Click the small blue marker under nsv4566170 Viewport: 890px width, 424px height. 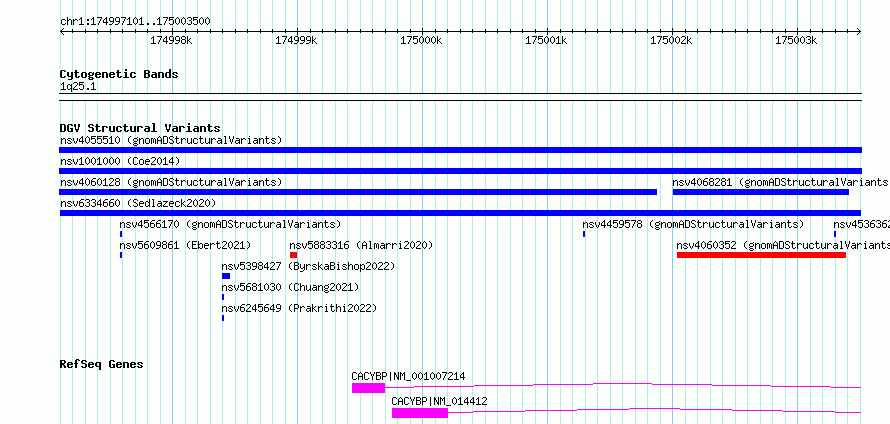coord(121,234)
